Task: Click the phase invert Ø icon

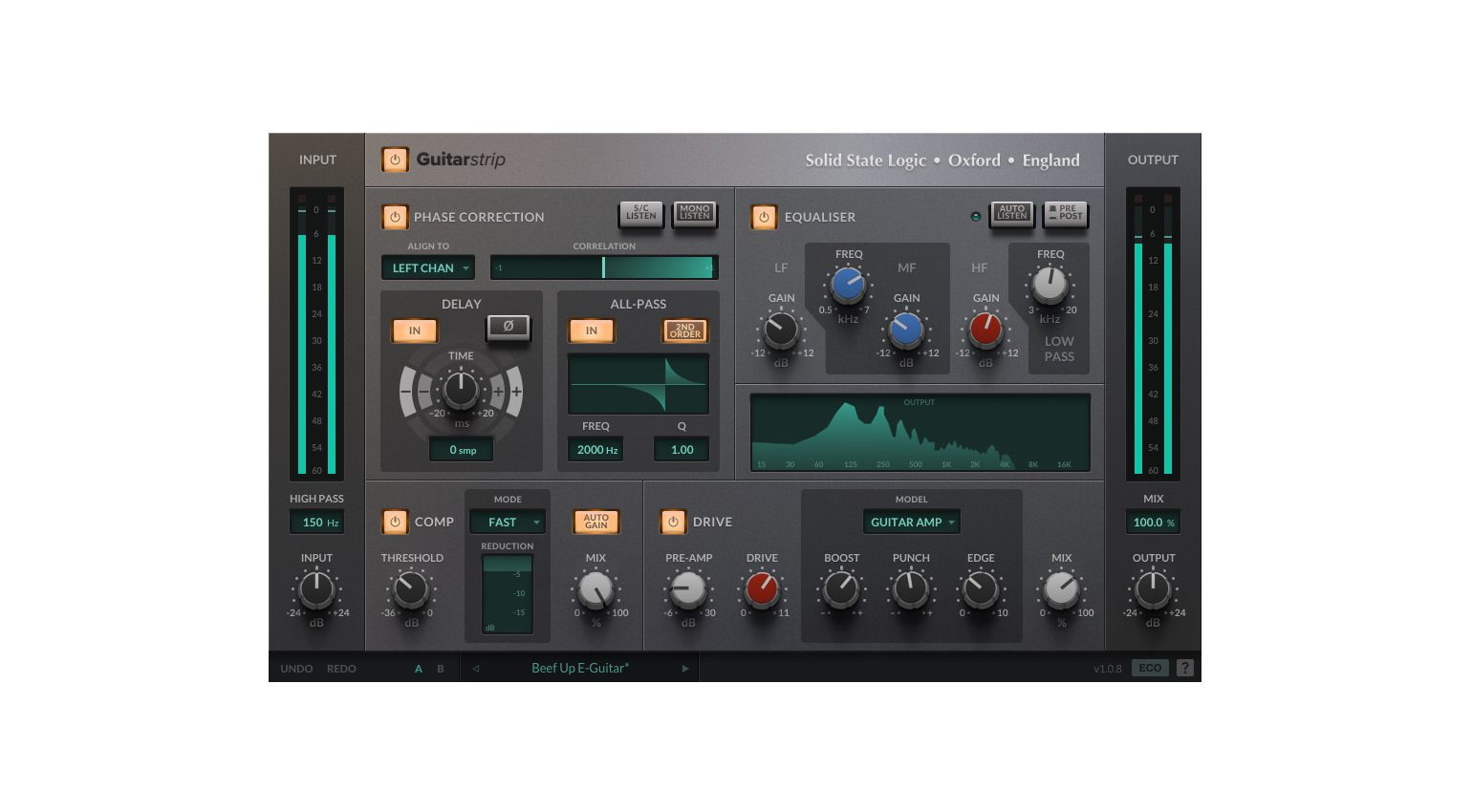Action: [509, 327]
